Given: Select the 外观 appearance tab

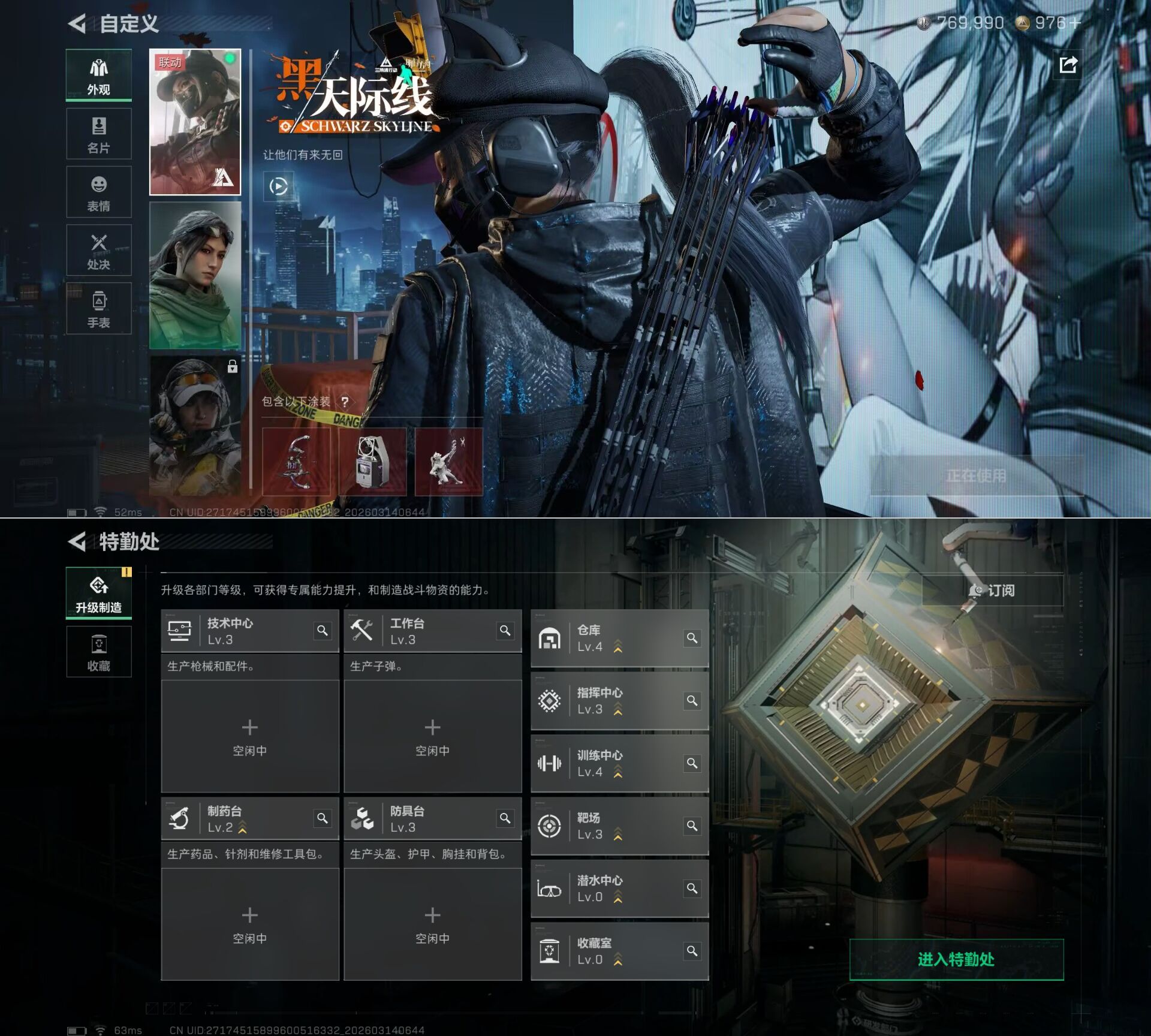Looking at the screenshot, I should click(99, 76).
